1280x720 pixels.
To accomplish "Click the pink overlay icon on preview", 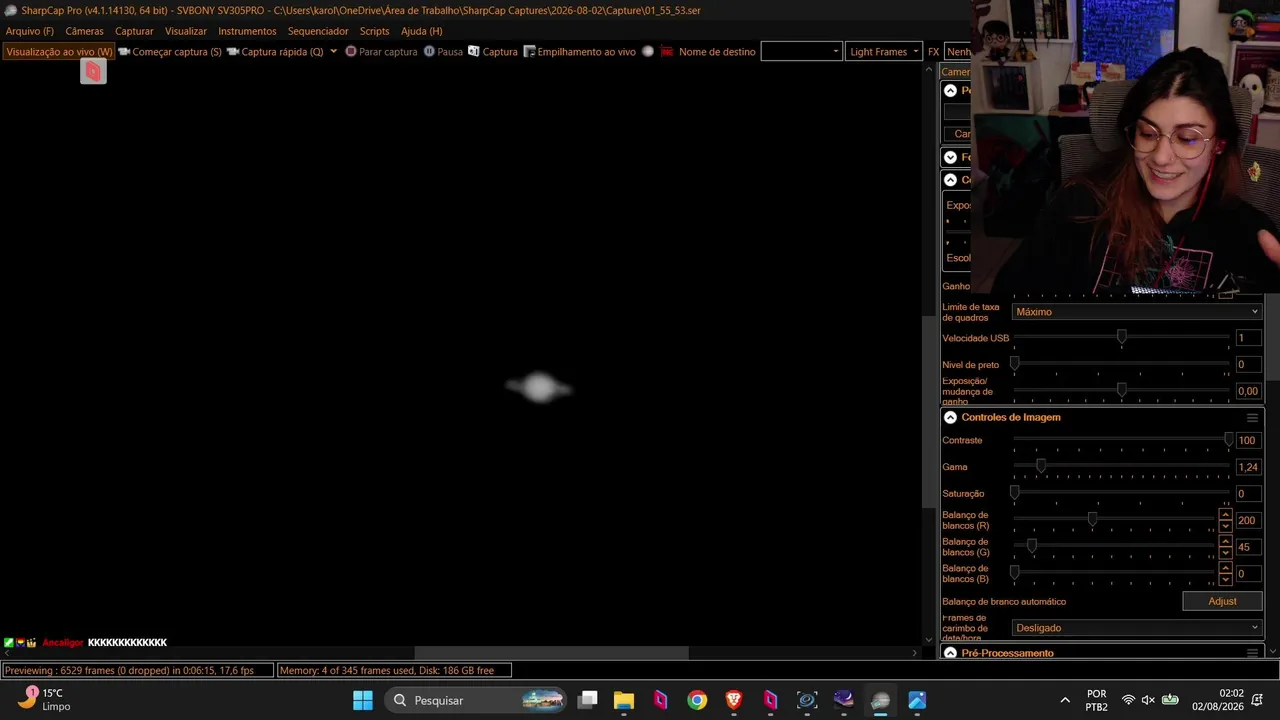I will (x=93, y=71).
